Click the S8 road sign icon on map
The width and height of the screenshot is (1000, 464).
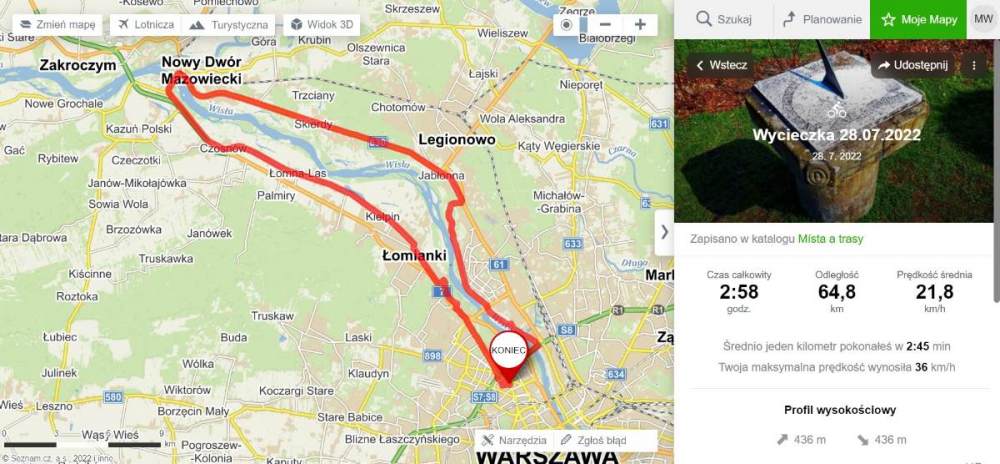coord(566,330)
